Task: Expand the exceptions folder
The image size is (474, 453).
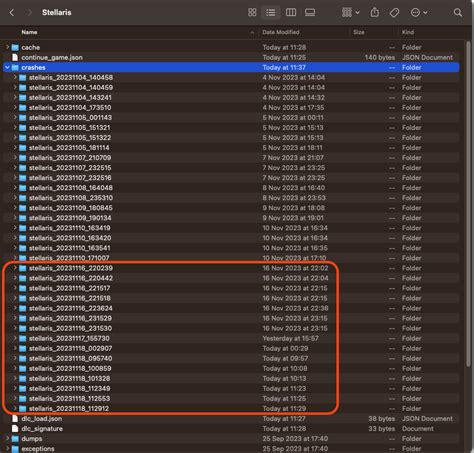Action: point(7,449)
